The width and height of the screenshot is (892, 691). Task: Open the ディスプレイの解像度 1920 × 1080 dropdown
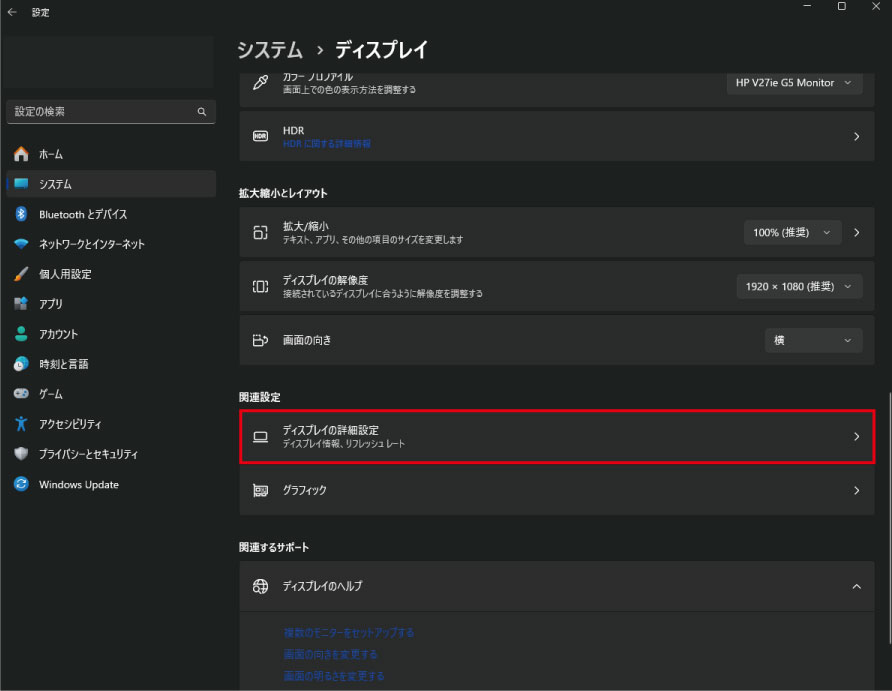pos(798,286)
